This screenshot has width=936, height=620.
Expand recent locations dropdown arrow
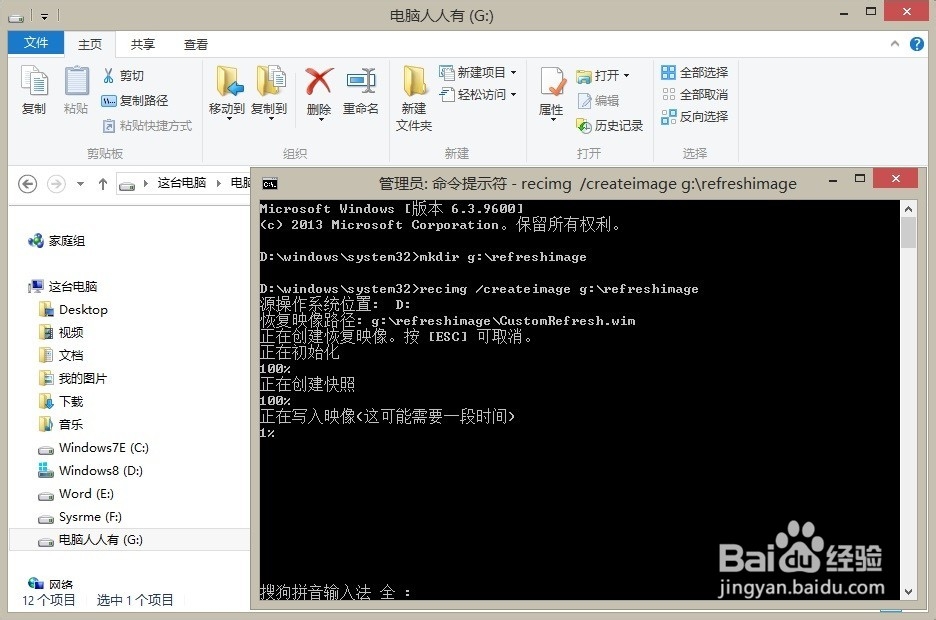(x=80, y=184)
